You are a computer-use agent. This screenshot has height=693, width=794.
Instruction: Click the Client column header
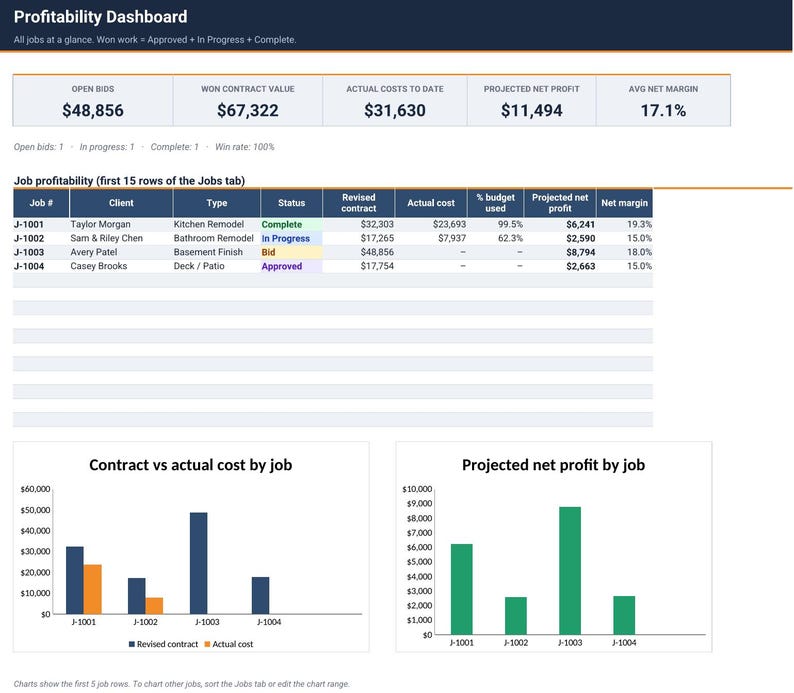tap(121, 203)
